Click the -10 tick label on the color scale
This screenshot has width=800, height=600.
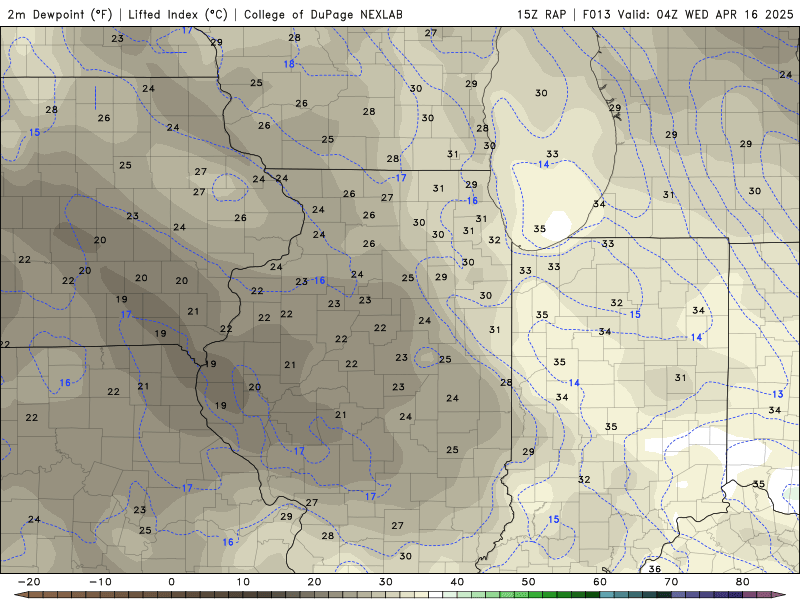pyautogui.click(x=100, y=582)
